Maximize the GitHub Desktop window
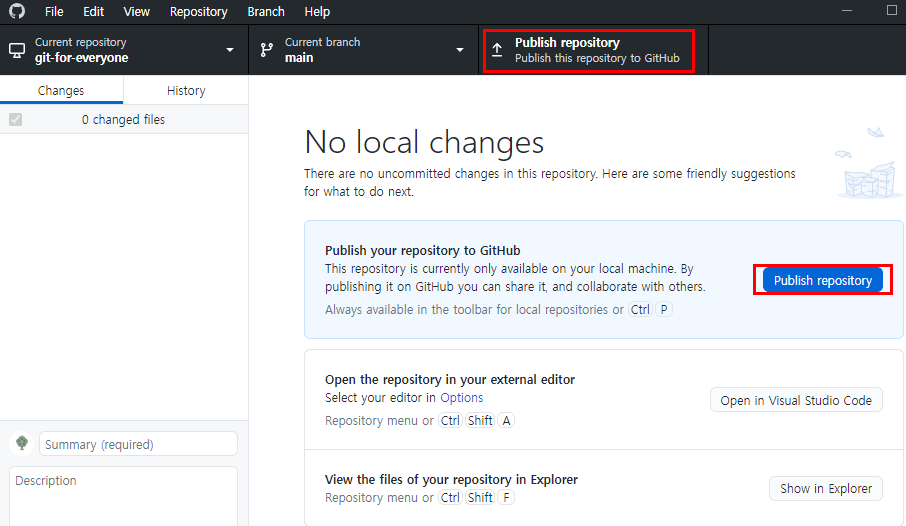This screenshot has width=906, height=526. tap(892, 10)
